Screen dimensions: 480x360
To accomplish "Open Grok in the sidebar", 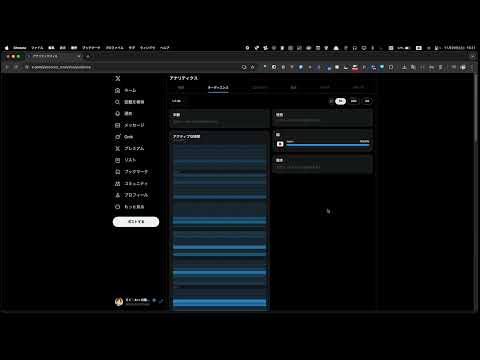I will click(124, 137).
